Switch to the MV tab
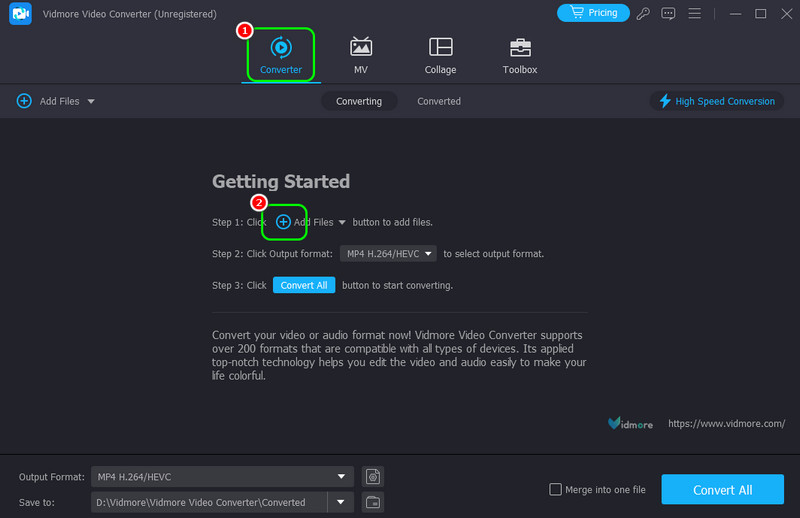The width and height of the screenshot is (800, 518). 360,55
